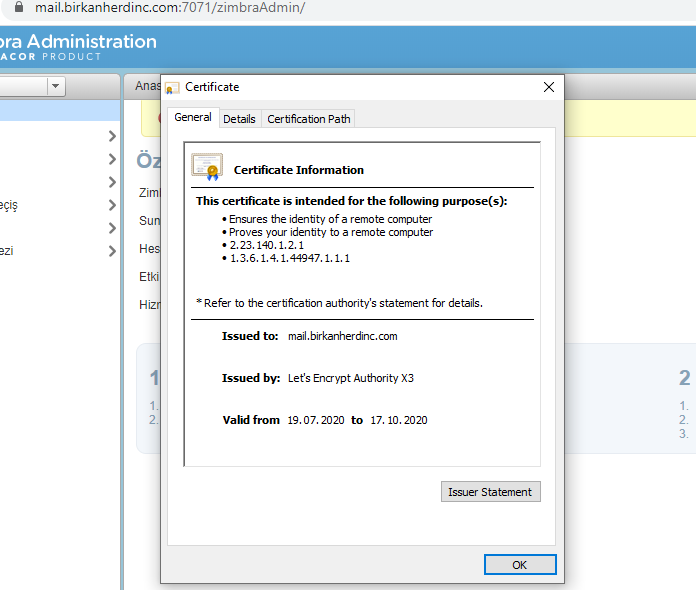Click the valid from date 19.07.2020
The image size is (696, 590).
click(x=316, y=420)
